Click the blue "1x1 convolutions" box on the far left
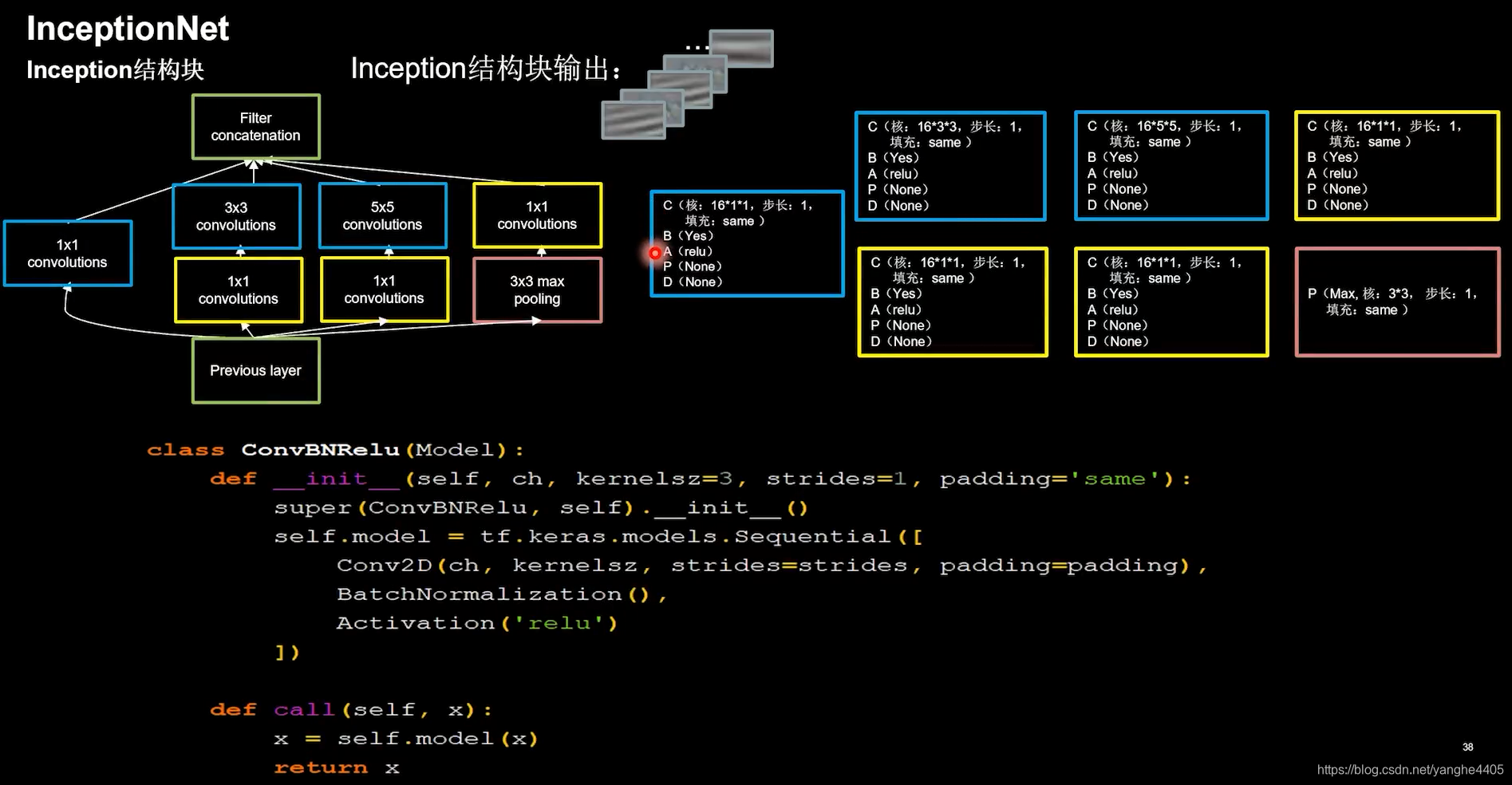Screen dimensions: 1512x785 pyautogui.click(x=68, y=254)
